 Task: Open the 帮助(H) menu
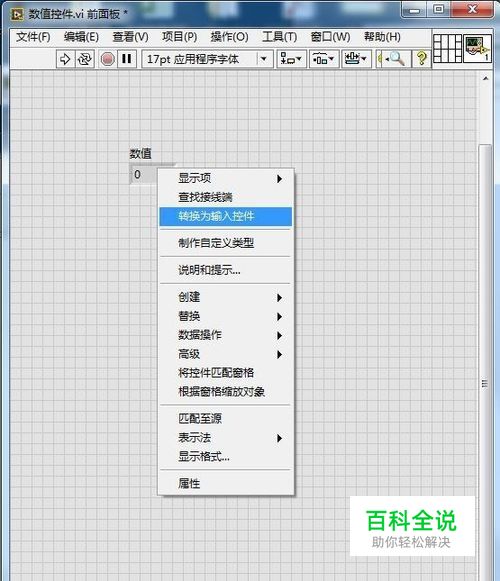pos(382,37)
